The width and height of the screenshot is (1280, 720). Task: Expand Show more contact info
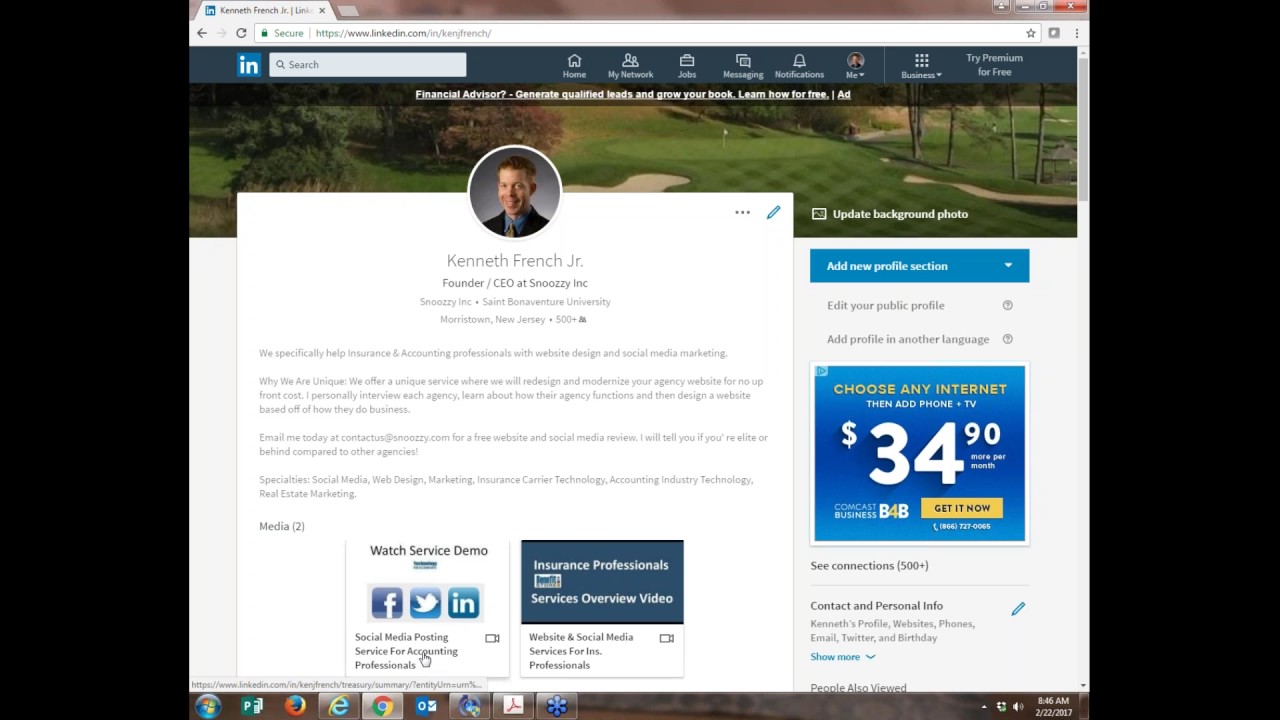point(842,657)
